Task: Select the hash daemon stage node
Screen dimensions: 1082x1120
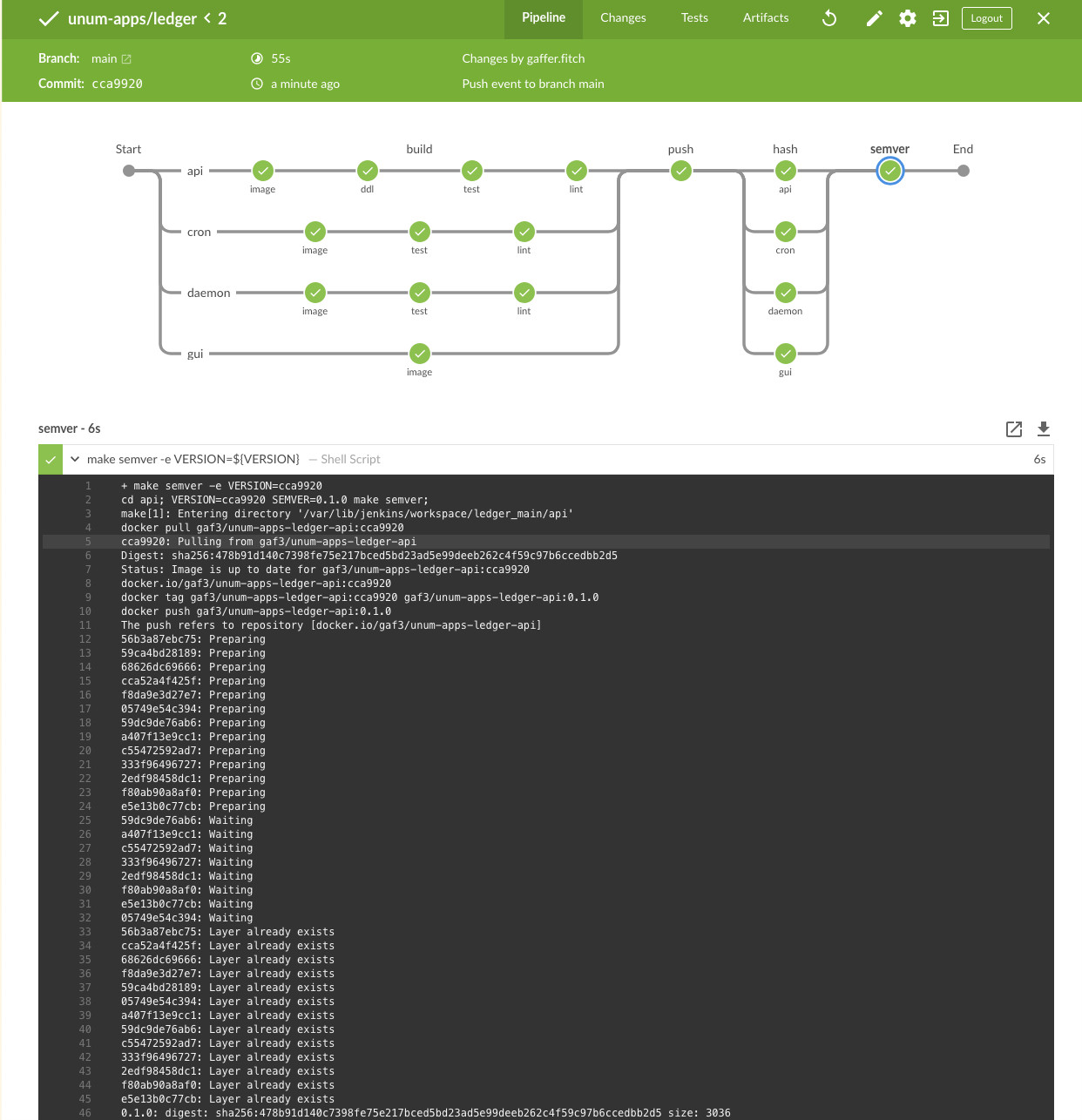Action: click(x=786, y=293)
